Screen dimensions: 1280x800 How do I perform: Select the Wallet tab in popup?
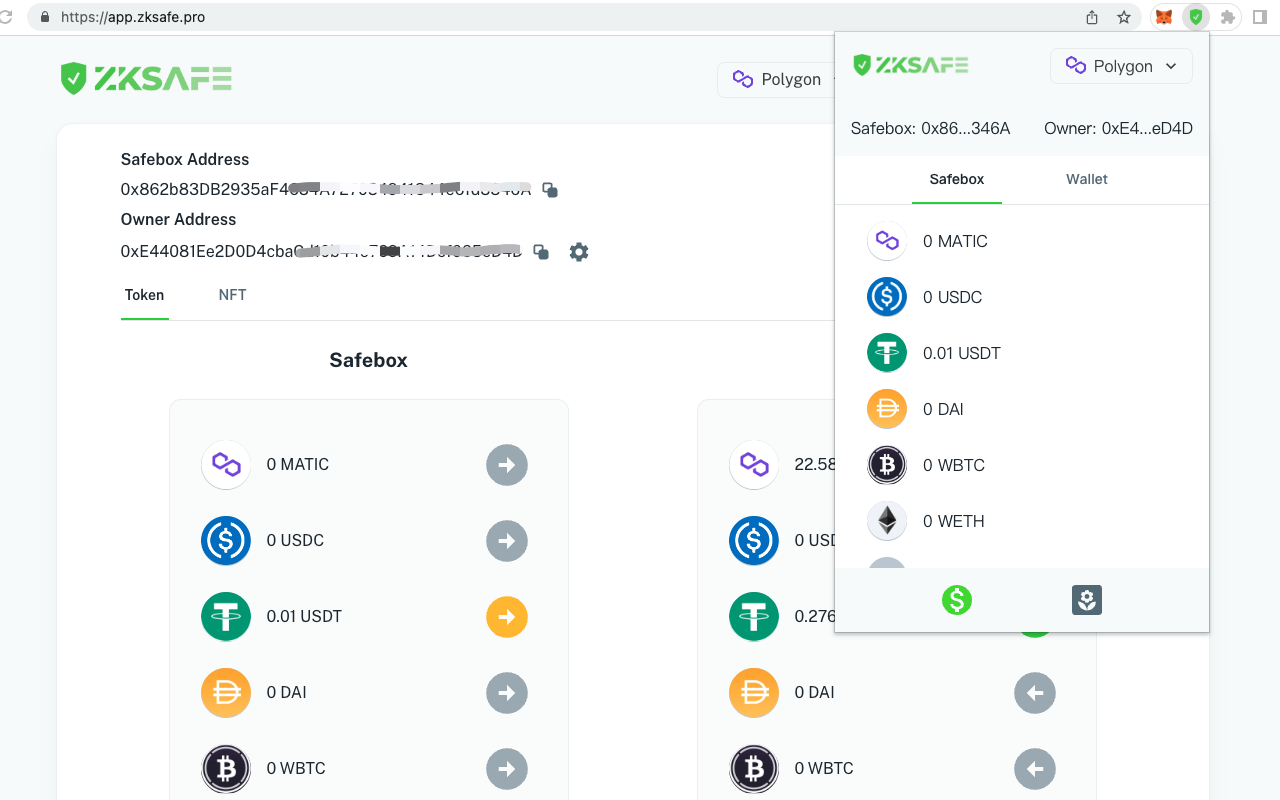click(1087, 179)
